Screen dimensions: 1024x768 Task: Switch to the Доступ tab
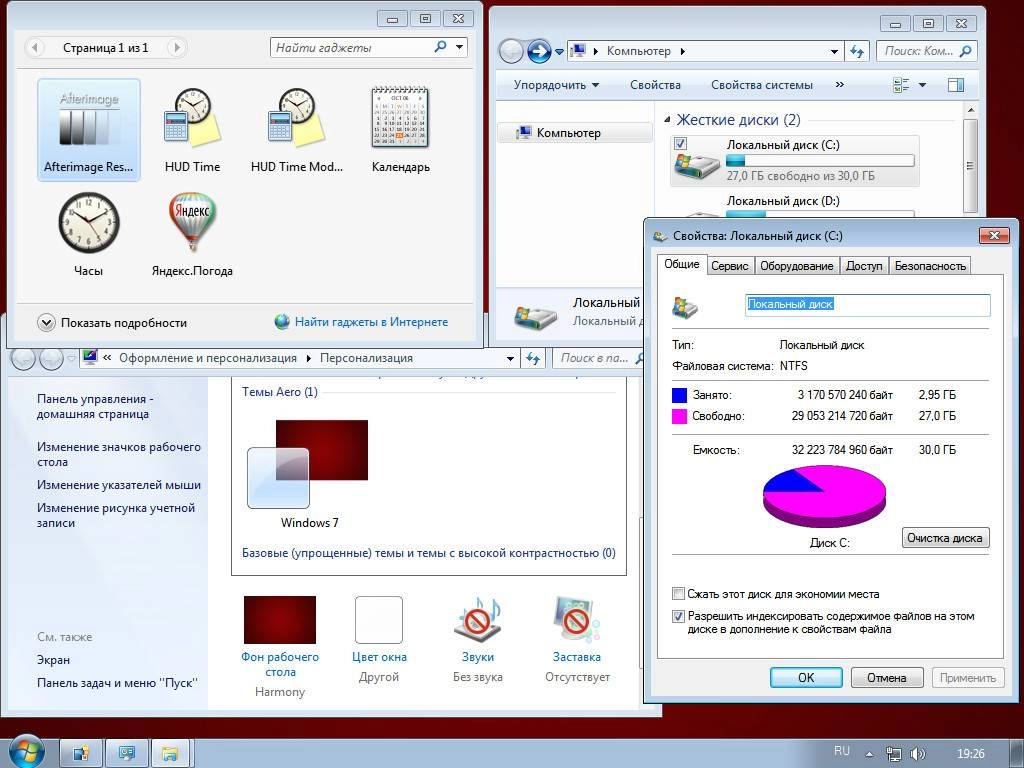pyautogui.click(x=864, y=266)
